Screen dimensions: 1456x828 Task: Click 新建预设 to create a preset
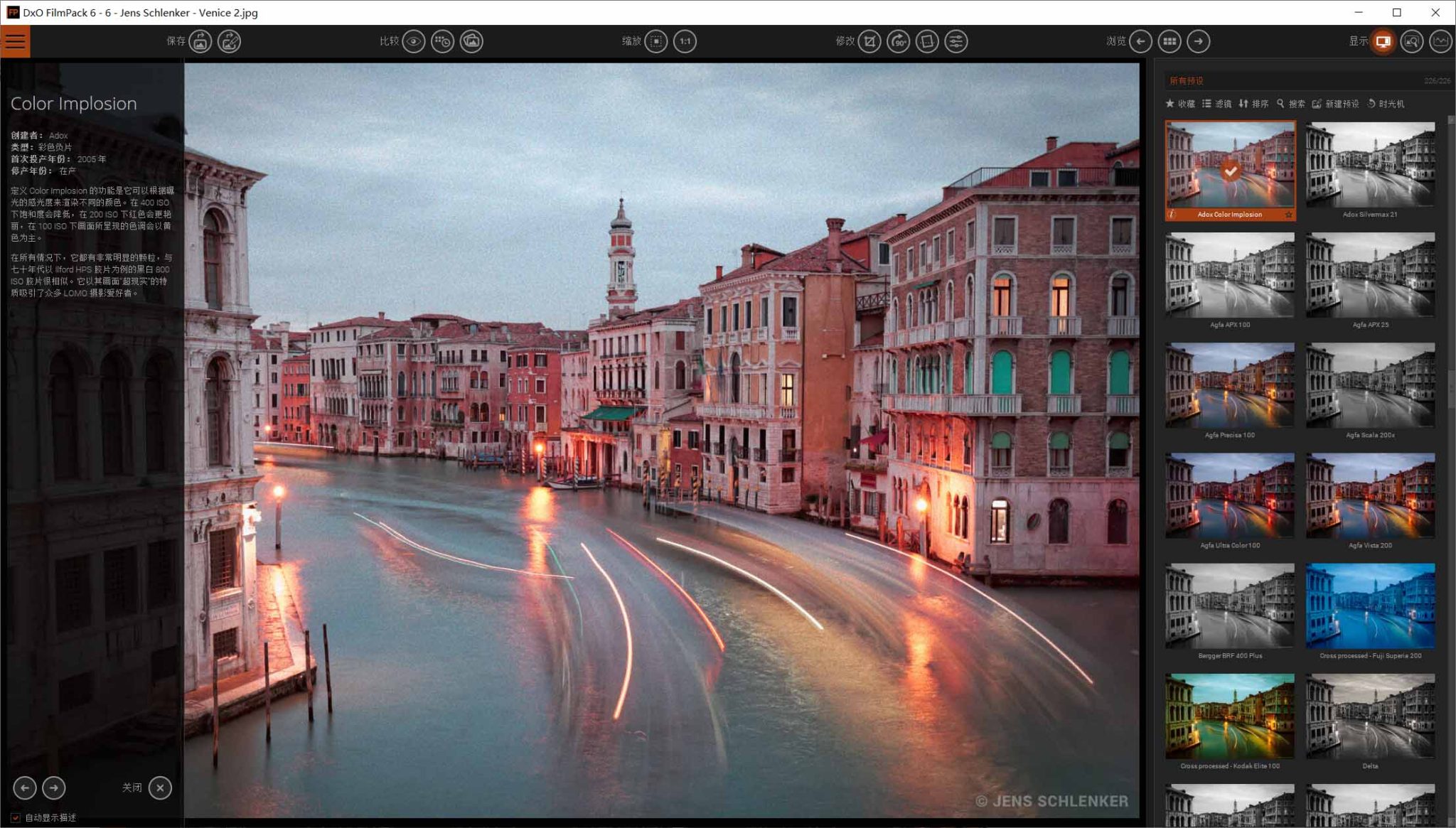pos(1335,104)
